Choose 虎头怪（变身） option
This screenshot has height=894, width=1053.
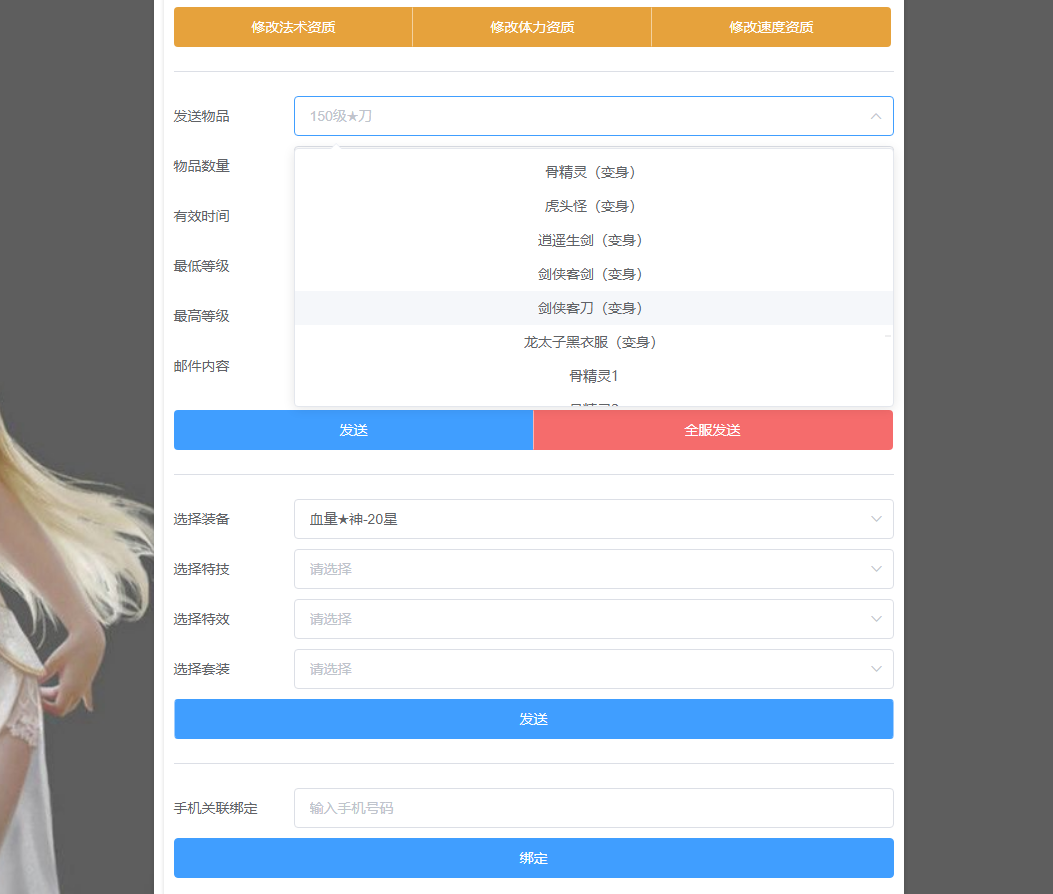pyautogui.click(x=592, y=206)
